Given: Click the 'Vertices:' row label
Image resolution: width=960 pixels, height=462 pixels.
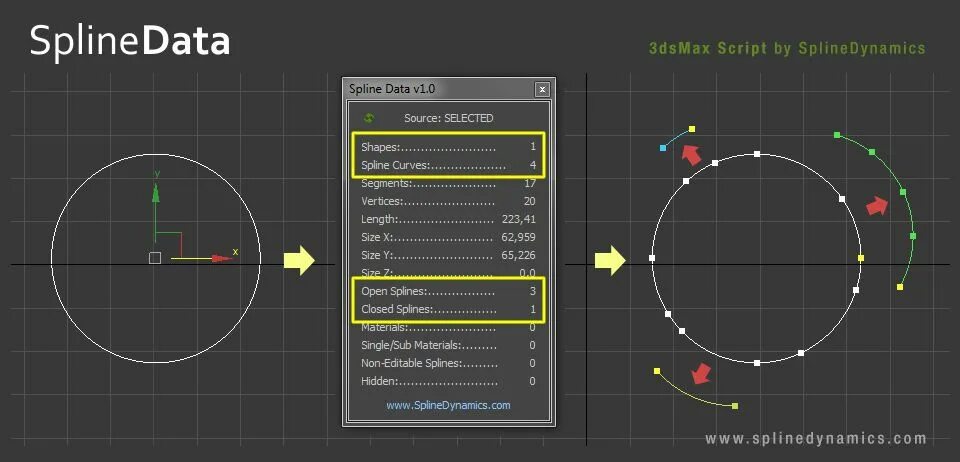Looking at the screenshot, I should coord(382,201).
